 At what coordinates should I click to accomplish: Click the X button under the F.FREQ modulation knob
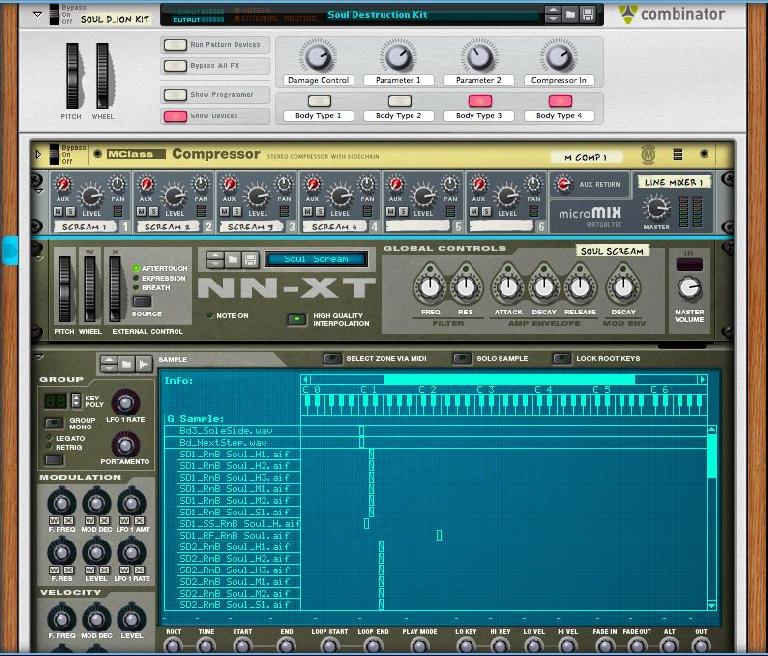[68, 520]
